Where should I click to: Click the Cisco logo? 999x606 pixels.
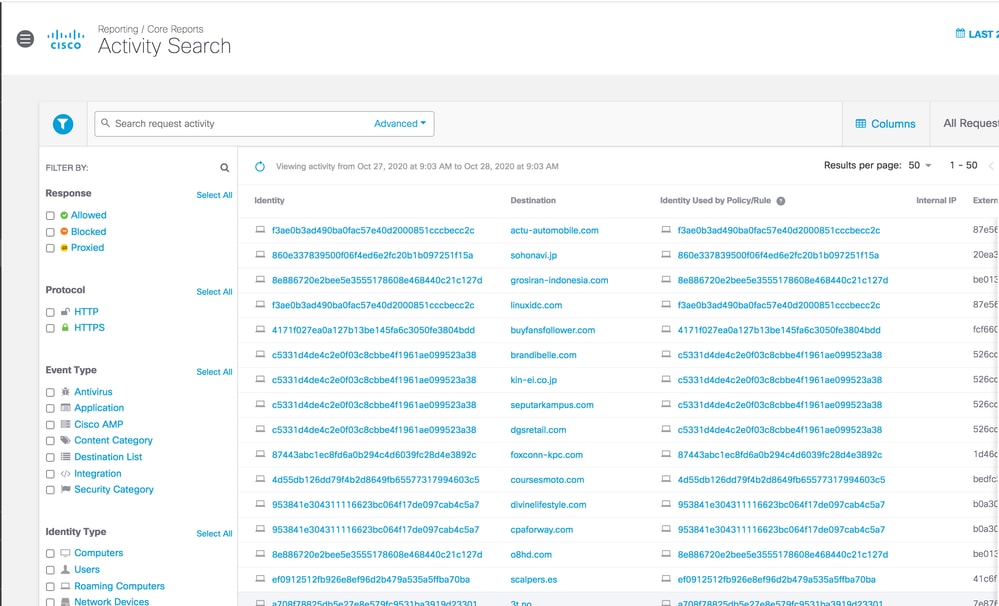pyautogui.click(x=66, y=39)
